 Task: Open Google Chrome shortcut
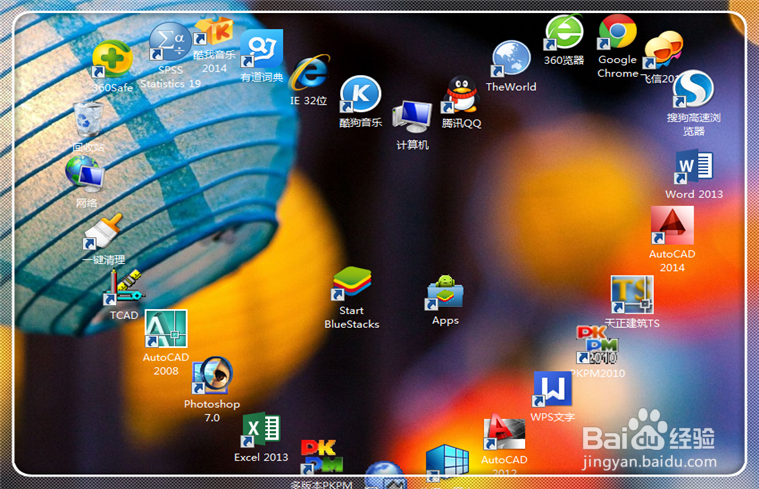617,32
